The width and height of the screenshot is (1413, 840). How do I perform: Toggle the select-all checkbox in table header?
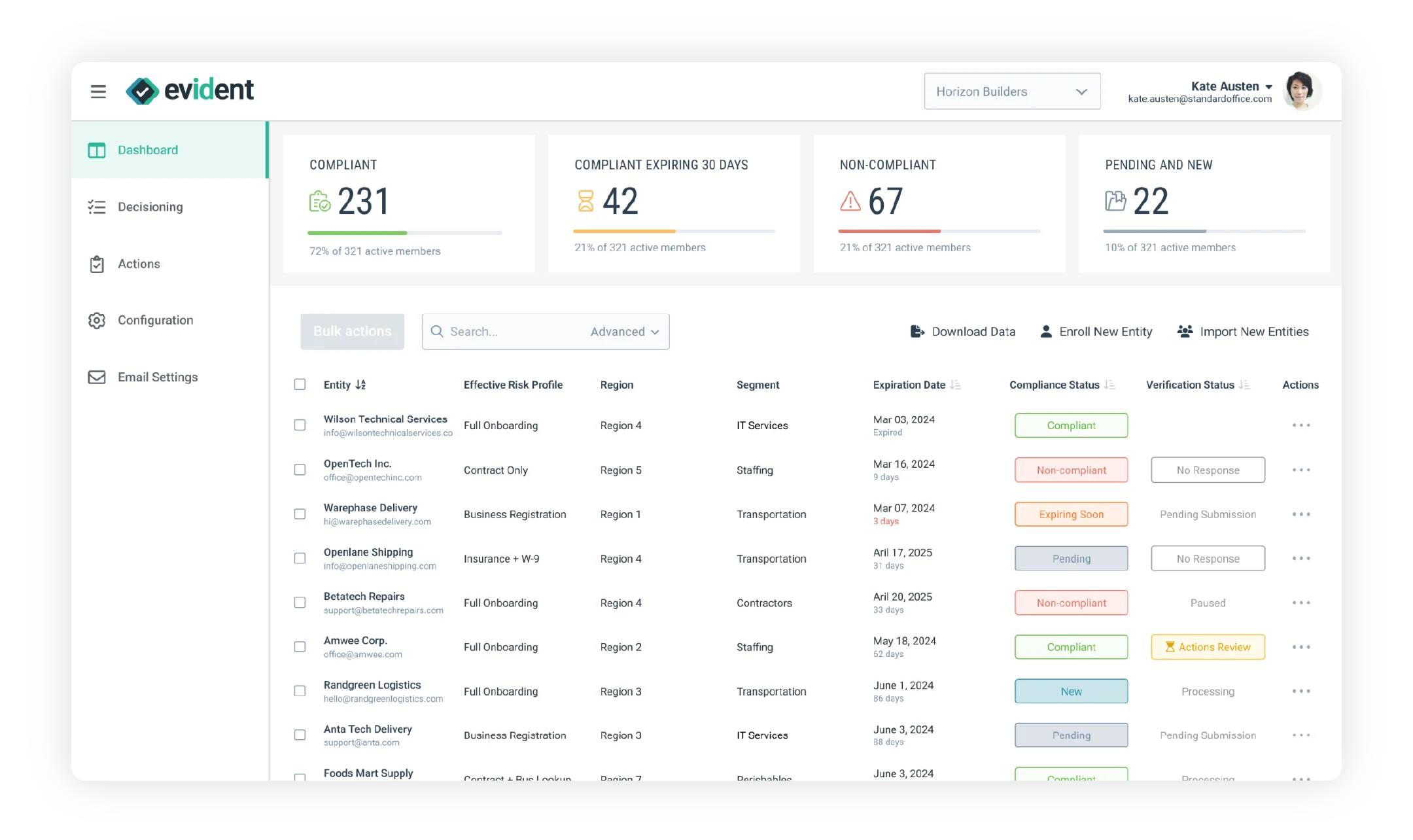[300, 384]
